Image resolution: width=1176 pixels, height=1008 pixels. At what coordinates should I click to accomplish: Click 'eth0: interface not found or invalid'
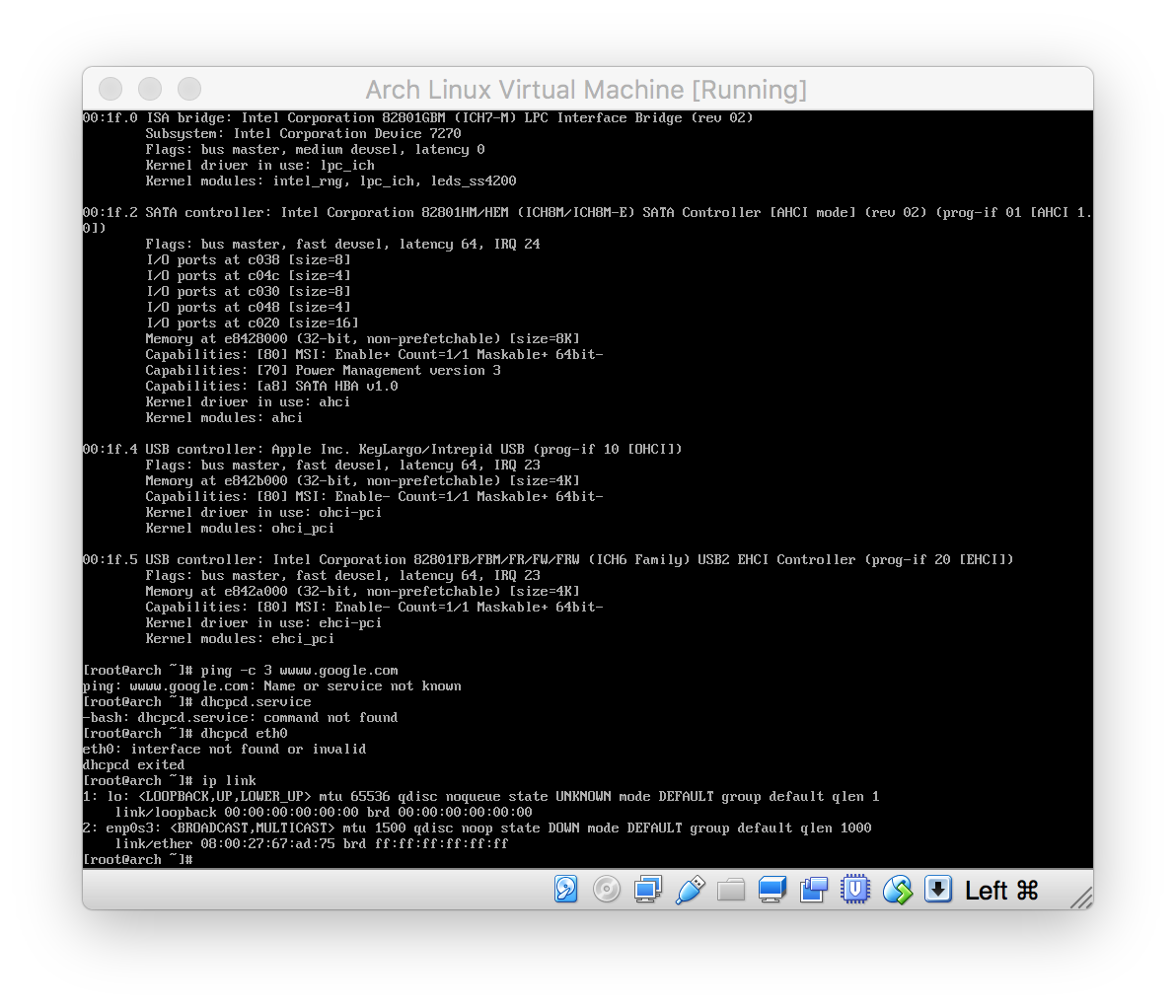tap(224, 750)
